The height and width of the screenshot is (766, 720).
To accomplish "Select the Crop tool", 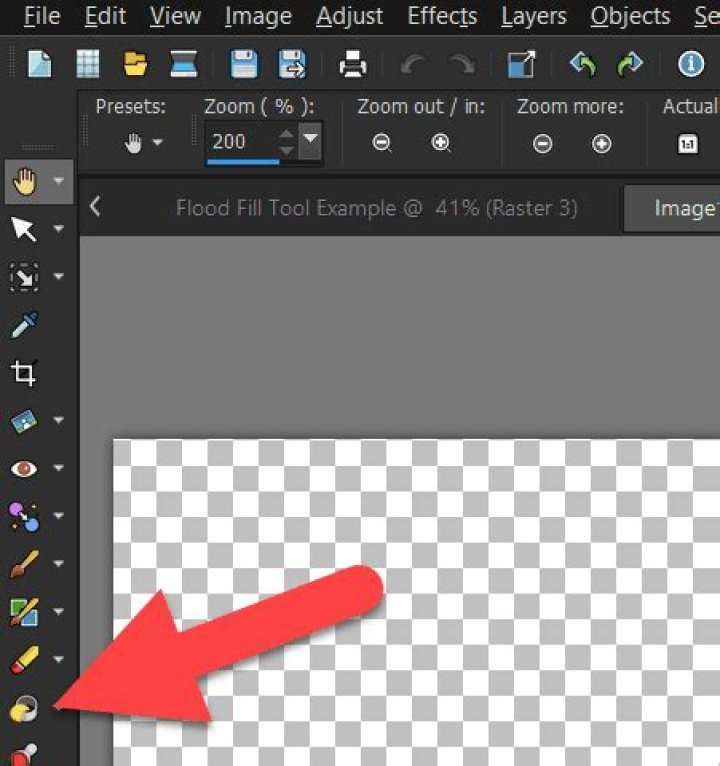I will pos(23,373).
